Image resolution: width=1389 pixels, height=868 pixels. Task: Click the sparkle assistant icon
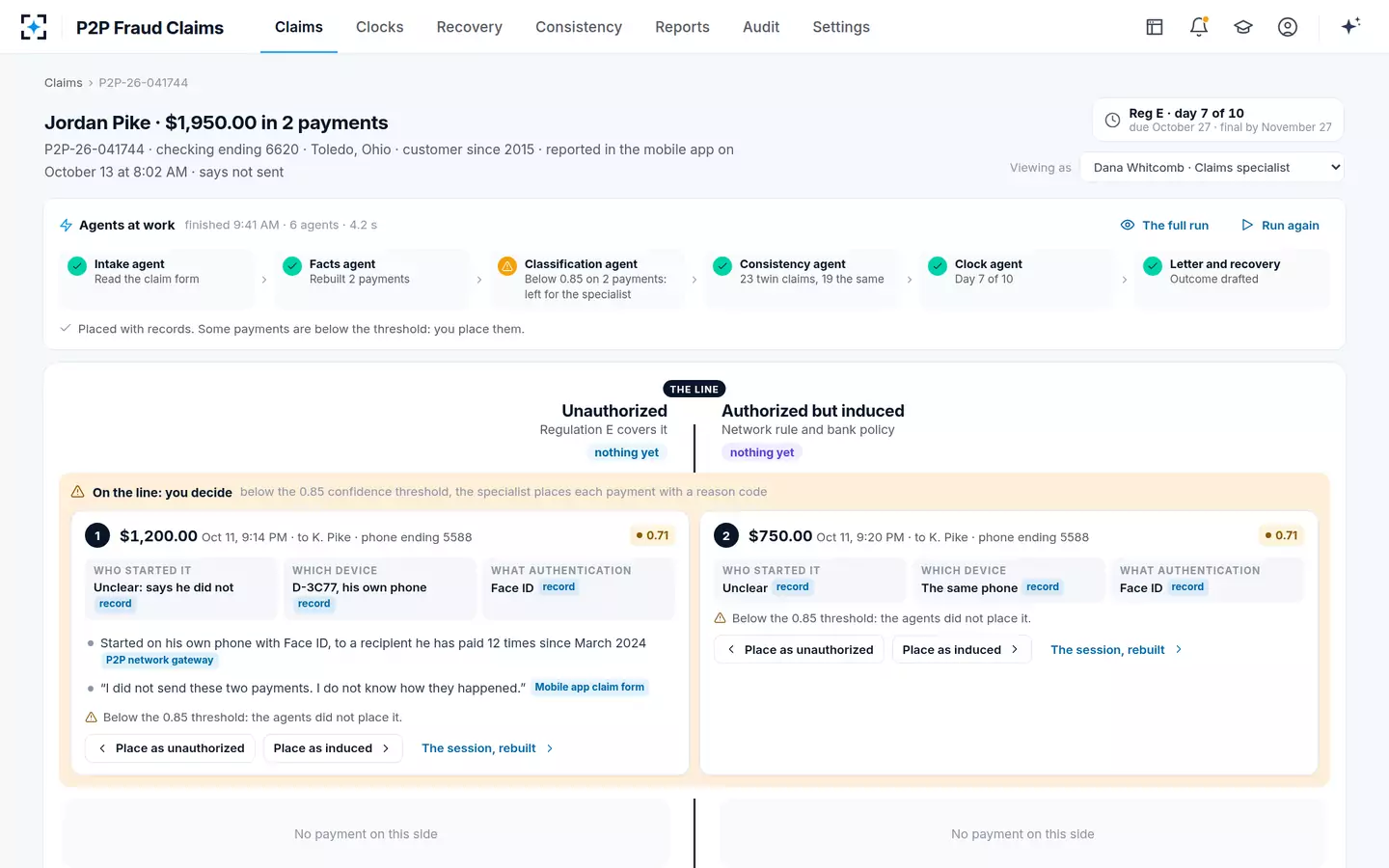click(1350, 26)
